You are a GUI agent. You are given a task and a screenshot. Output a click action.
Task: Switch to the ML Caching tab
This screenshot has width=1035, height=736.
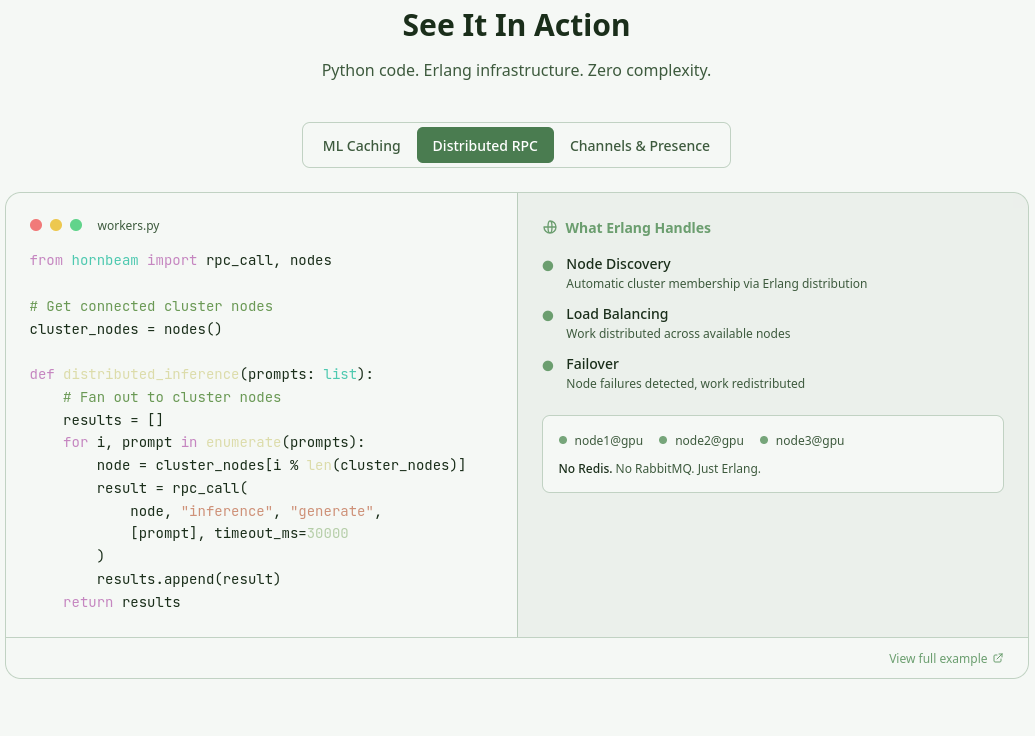click(x=361, y=146)
